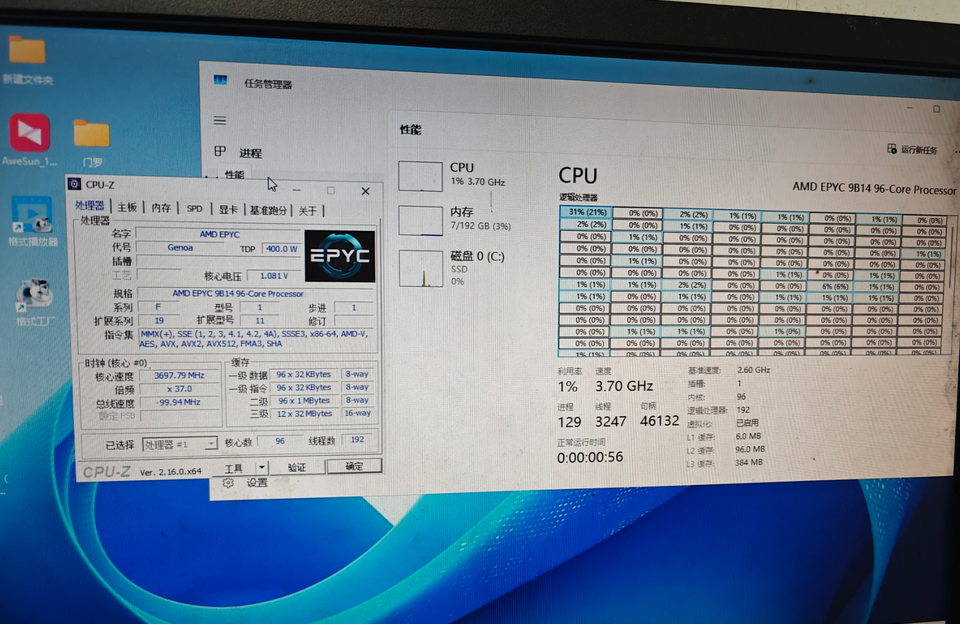
Task: Switch to CPU-Z 内存 tab
Action: click(x=161, y=208)
